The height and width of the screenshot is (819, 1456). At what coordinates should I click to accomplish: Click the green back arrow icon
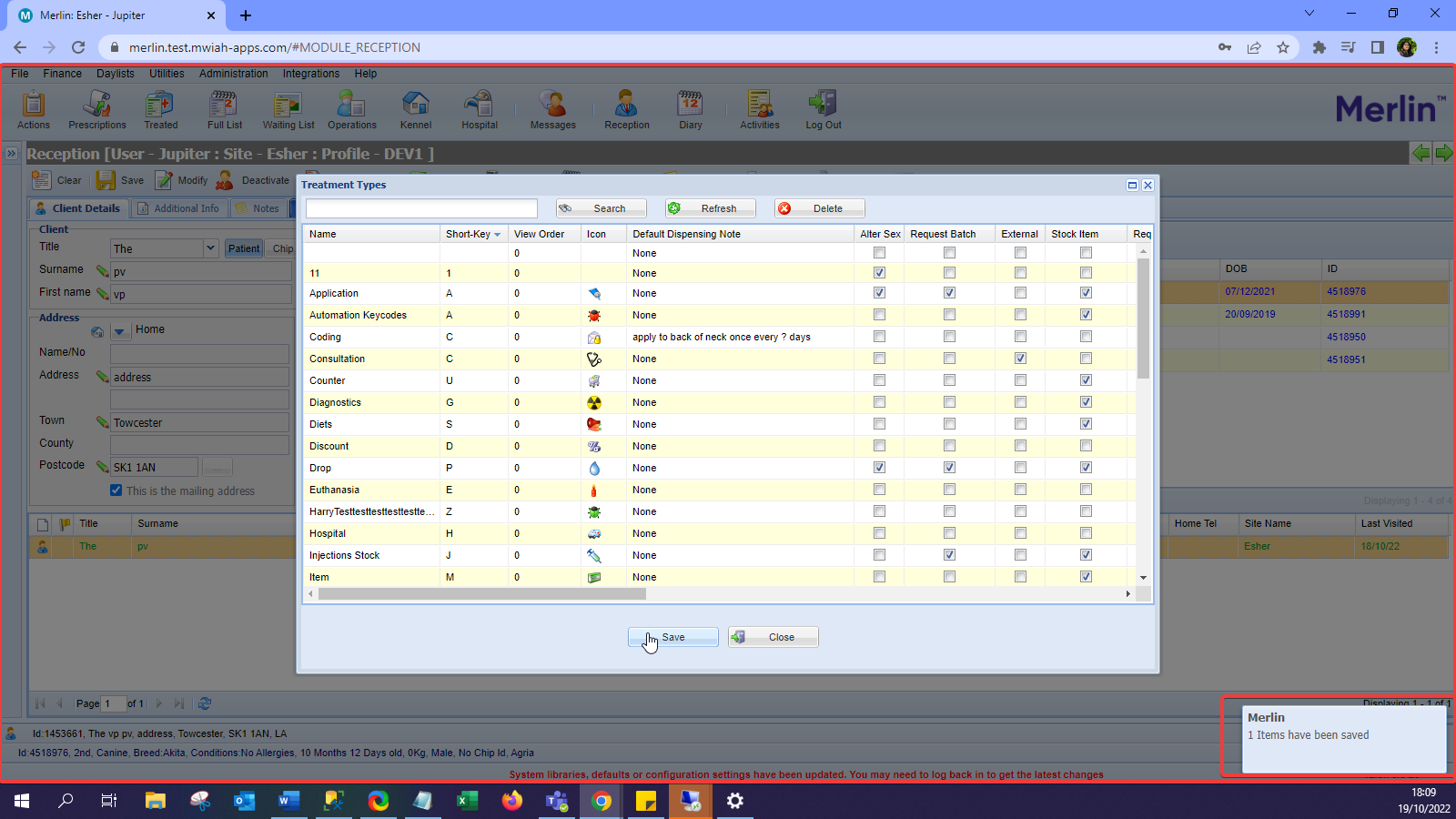[1421, 153]
